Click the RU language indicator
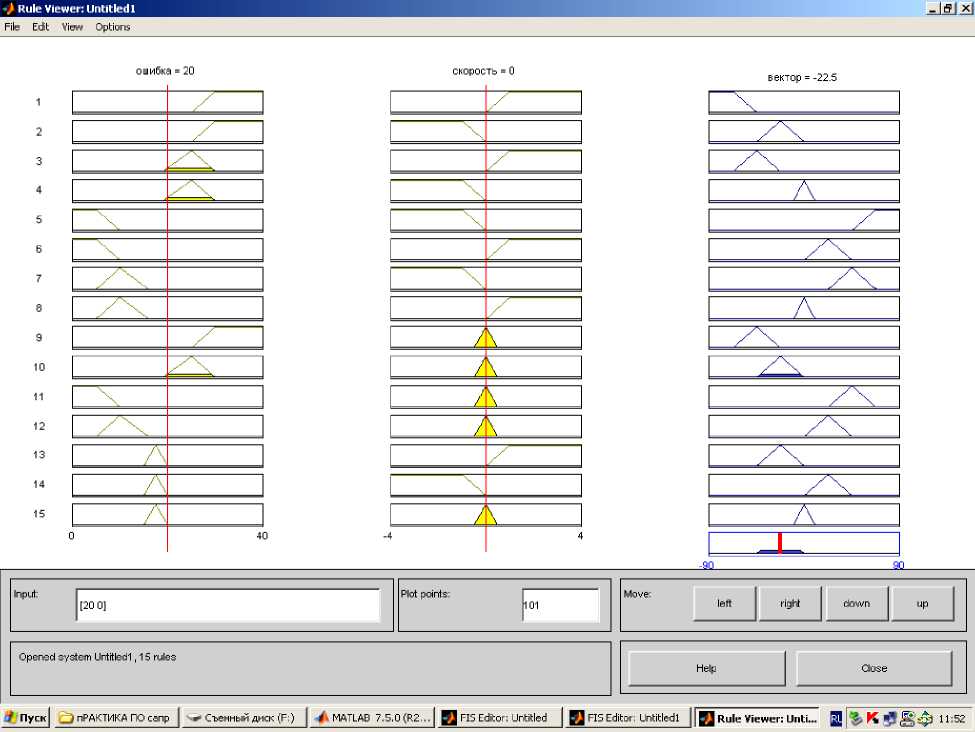The image size is (975, 732). [x=835, y=718]
